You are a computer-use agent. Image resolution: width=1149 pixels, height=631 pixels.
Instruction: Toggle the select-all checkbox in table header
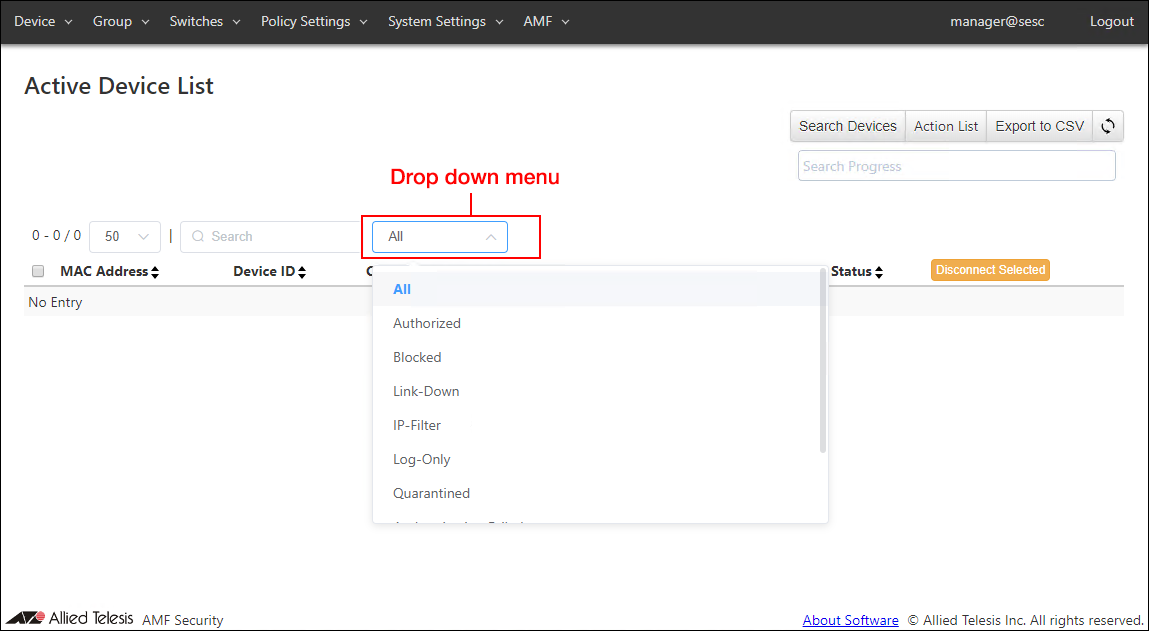(x=38, y=271)
